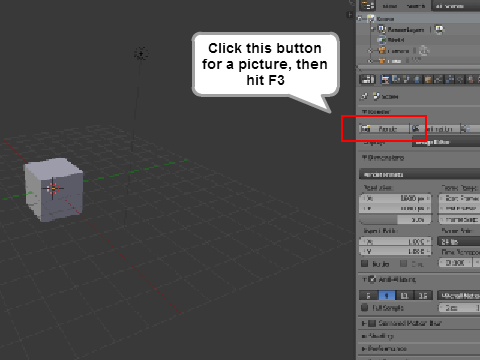Click the RenderLayers icon in the outliner
The image size is (480, 360).
(382, 29)
